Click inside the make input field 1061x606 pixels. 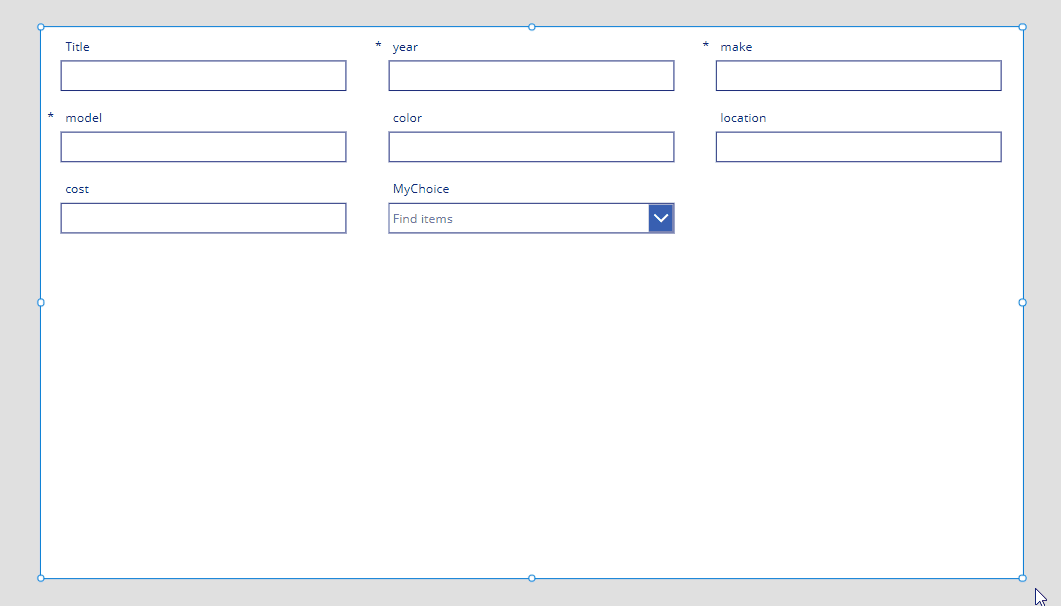pos(858,75)
